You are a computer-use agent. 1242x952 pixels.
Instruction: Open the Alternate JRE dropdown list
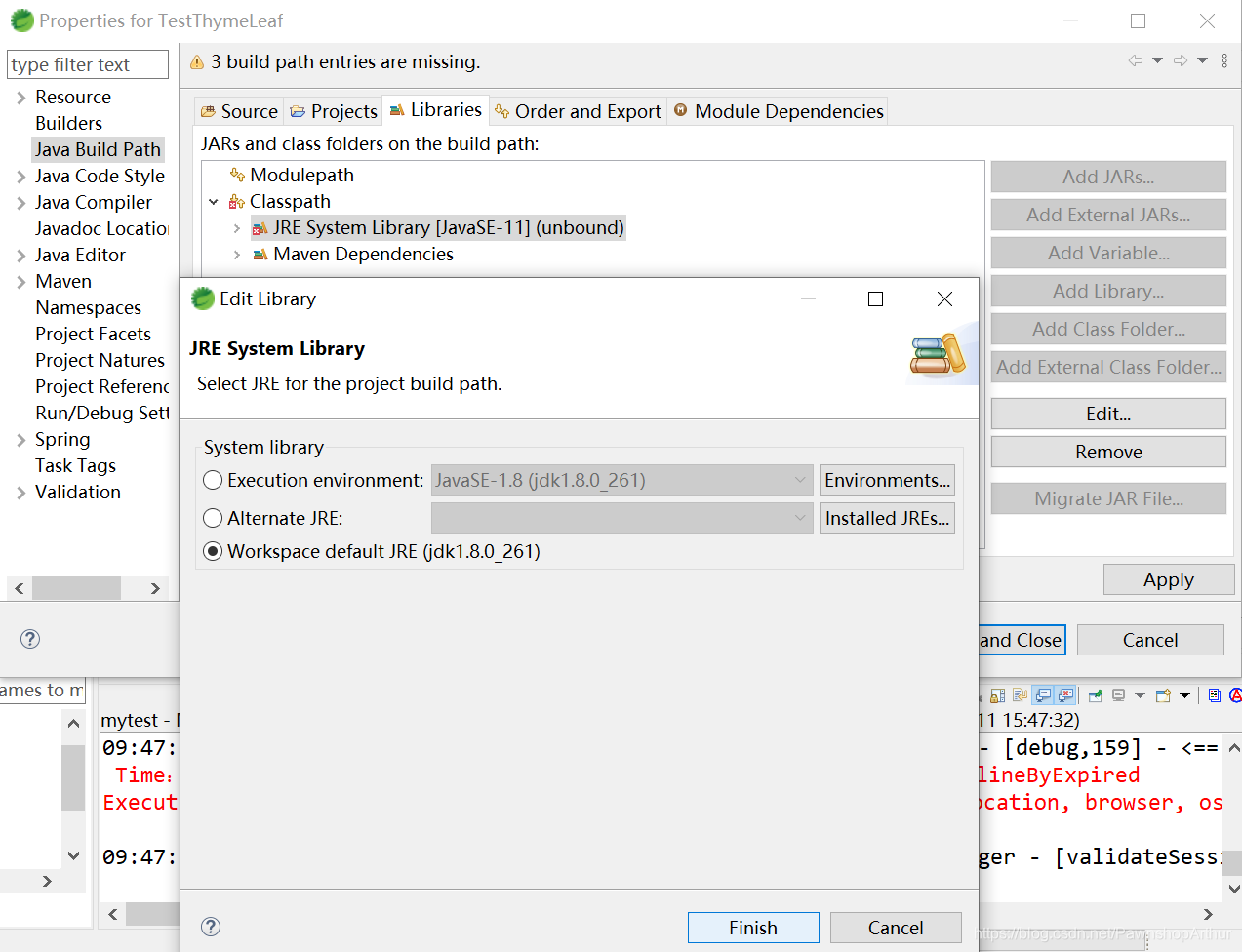[x=801, y=518]
